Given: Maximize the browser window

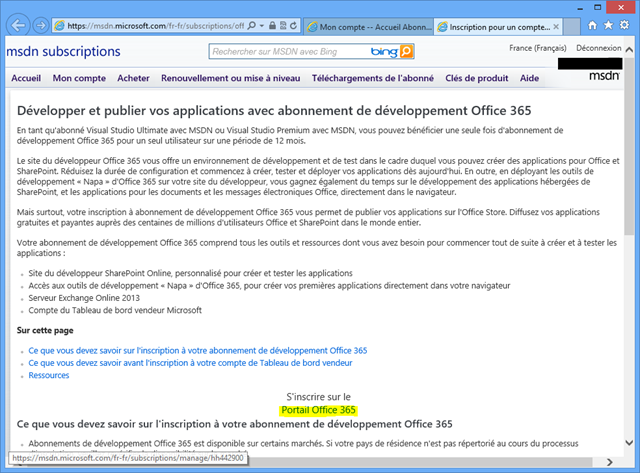Looking at the screenshot, I should click(x=598, y=7).
